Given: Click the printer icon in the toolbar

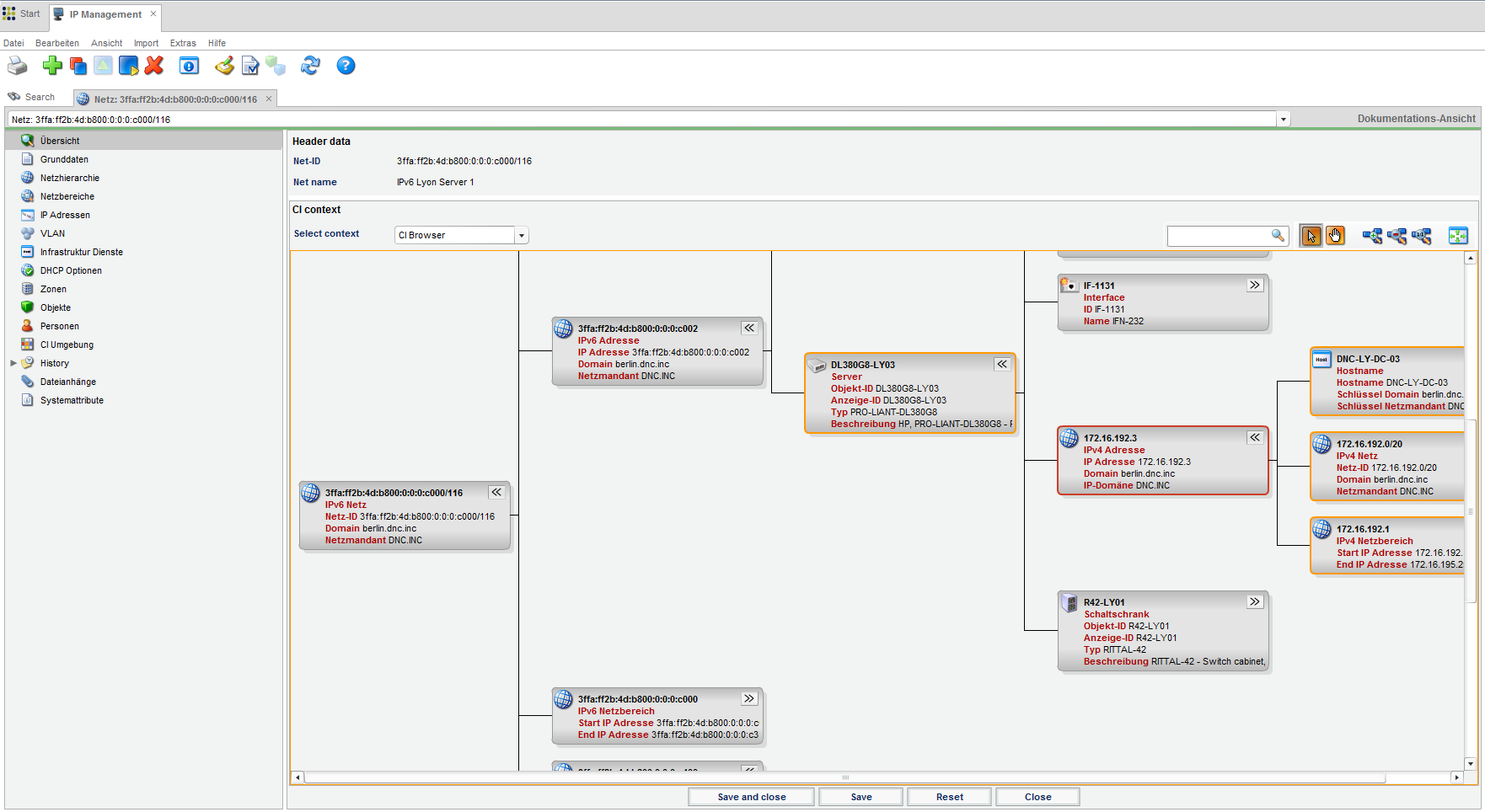Looking at the screenshot, I should (x=17, y=66).
